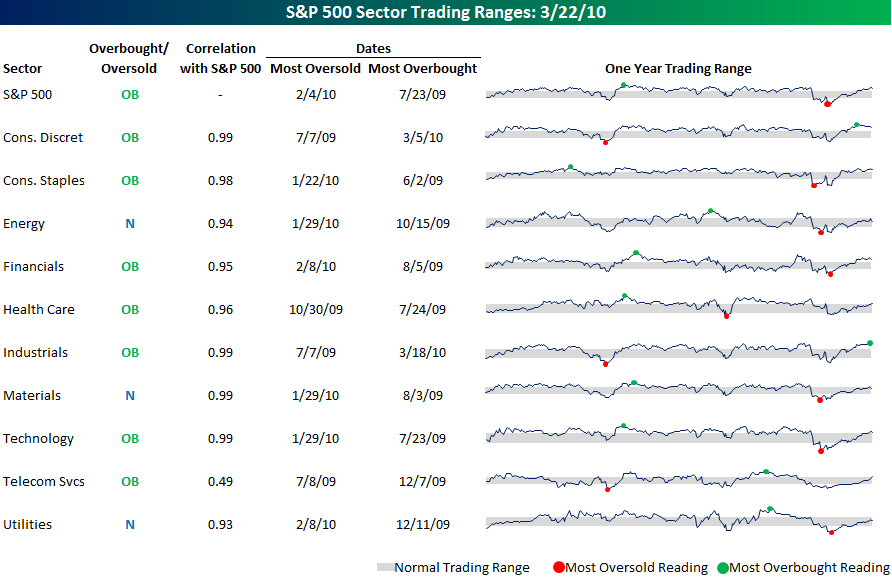
Task: Click the Most Oversold column header
Action: point(315,69)
